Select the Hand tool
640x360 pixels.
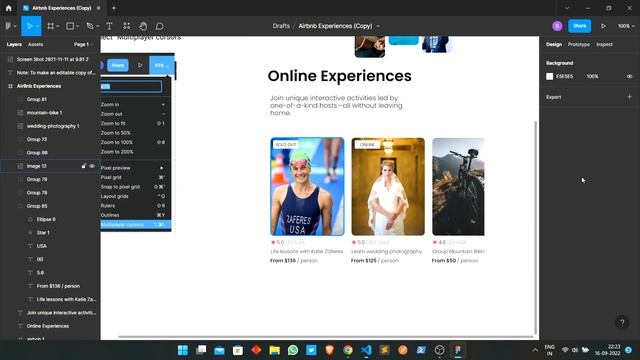pos(143,26)
